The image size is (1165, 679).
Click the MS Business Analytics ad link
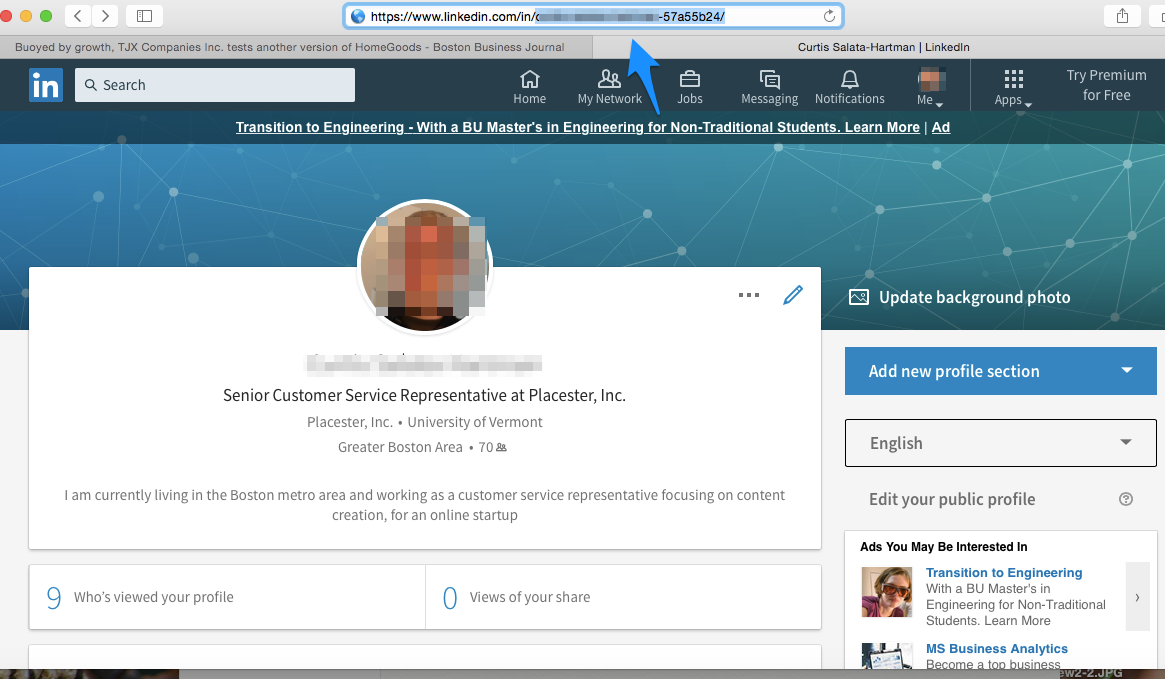[x=996, y=649]
